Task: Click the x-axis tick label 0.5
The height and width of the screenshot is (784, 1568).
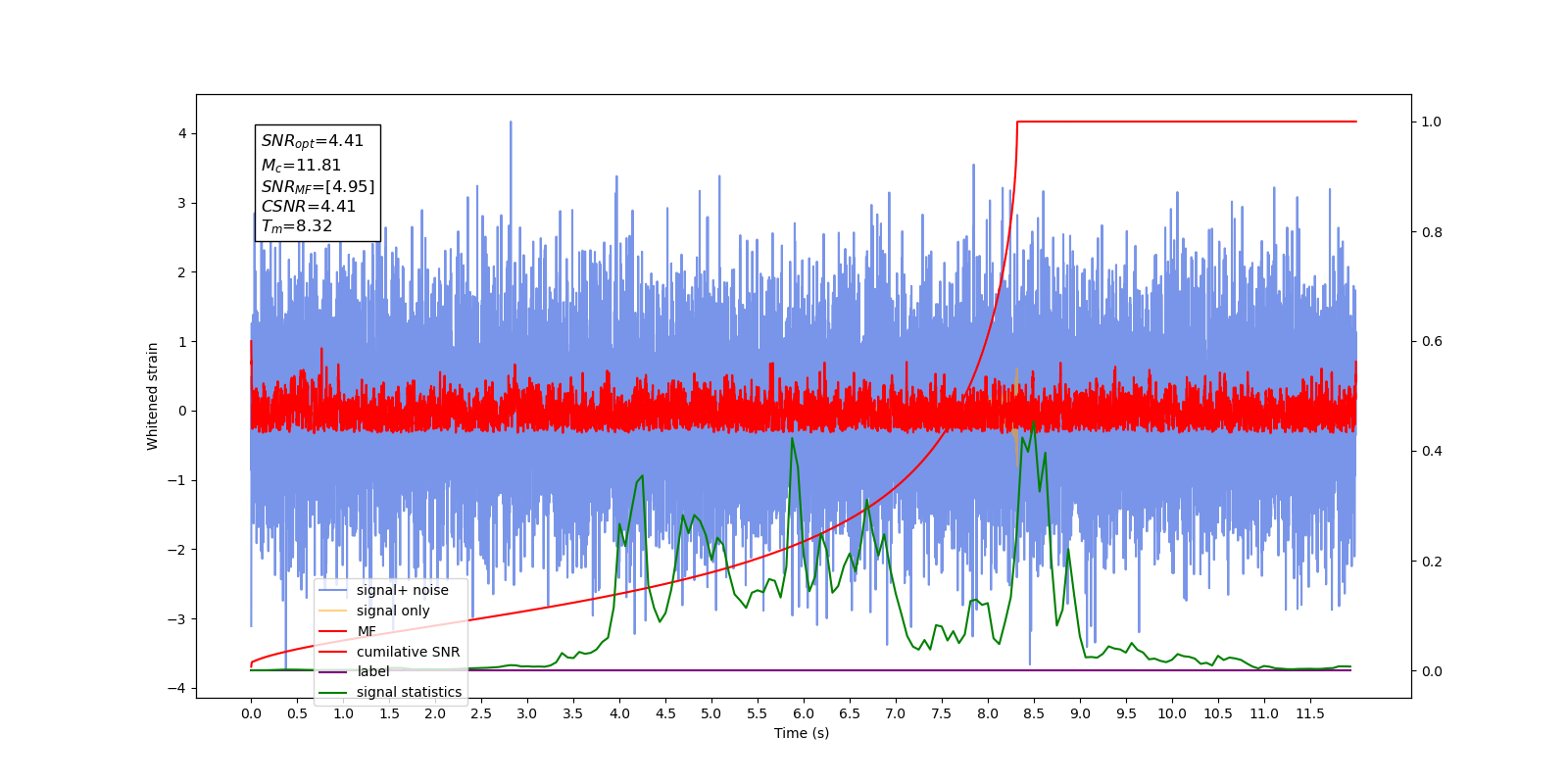Action: pyautogui.click(x=297, y=713)
